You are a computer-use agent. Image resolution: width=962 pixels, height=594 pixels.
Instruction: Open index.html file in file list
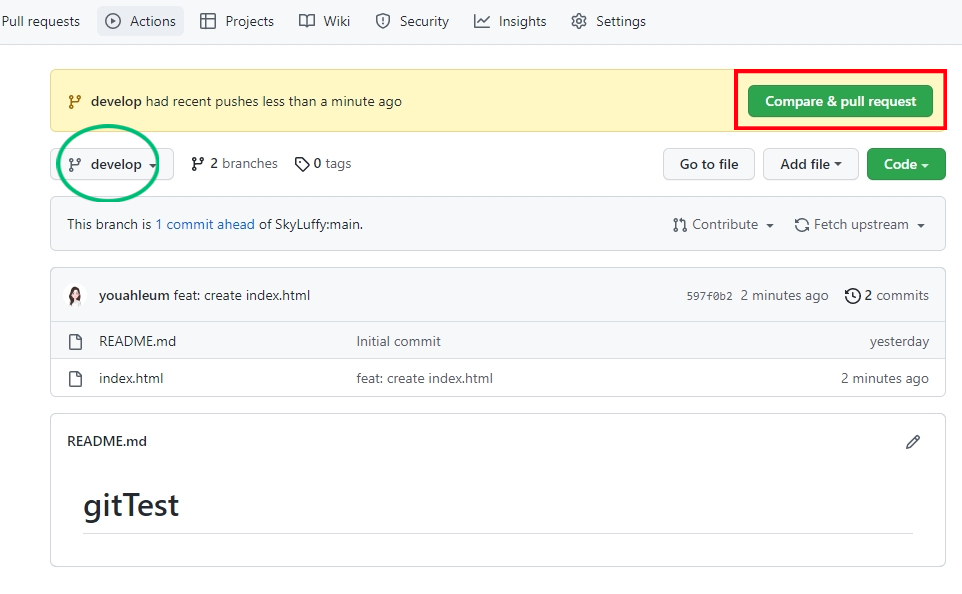pos(131,379)
